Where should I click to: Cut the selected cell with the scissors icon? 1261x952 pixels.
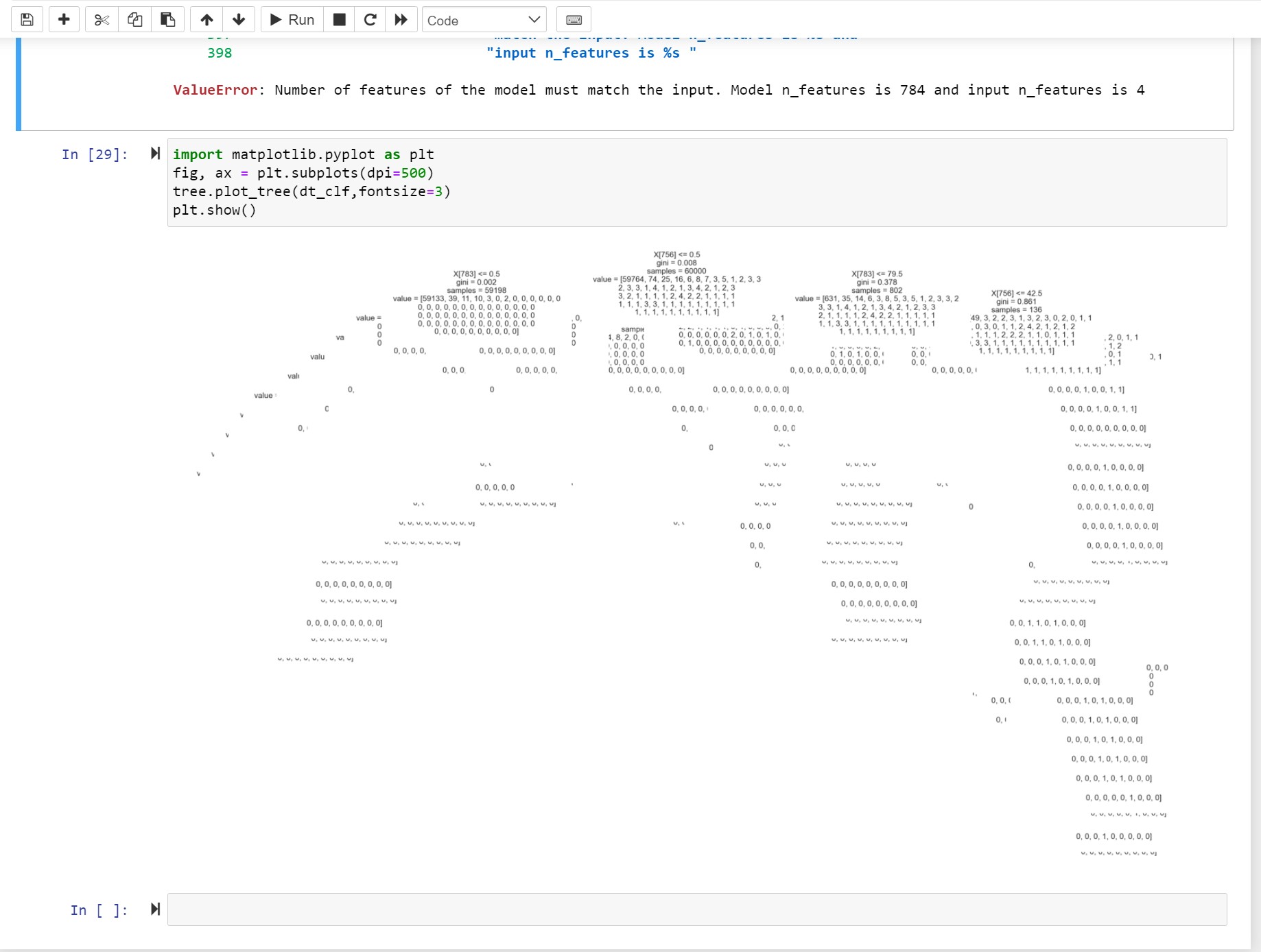(102, 19)
